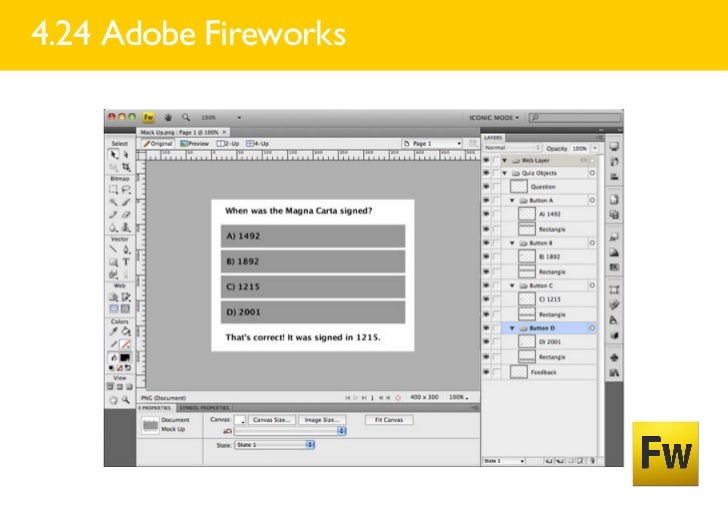The image size is (728, 515).
Task: Click Hide slices and hotspots button
Action: (114, 309)
